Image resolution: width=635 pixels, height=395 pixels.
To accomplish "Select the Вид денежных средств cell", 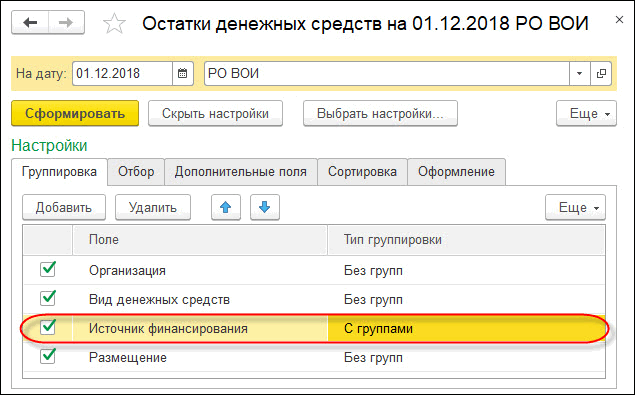I will (x=200, y=299).
